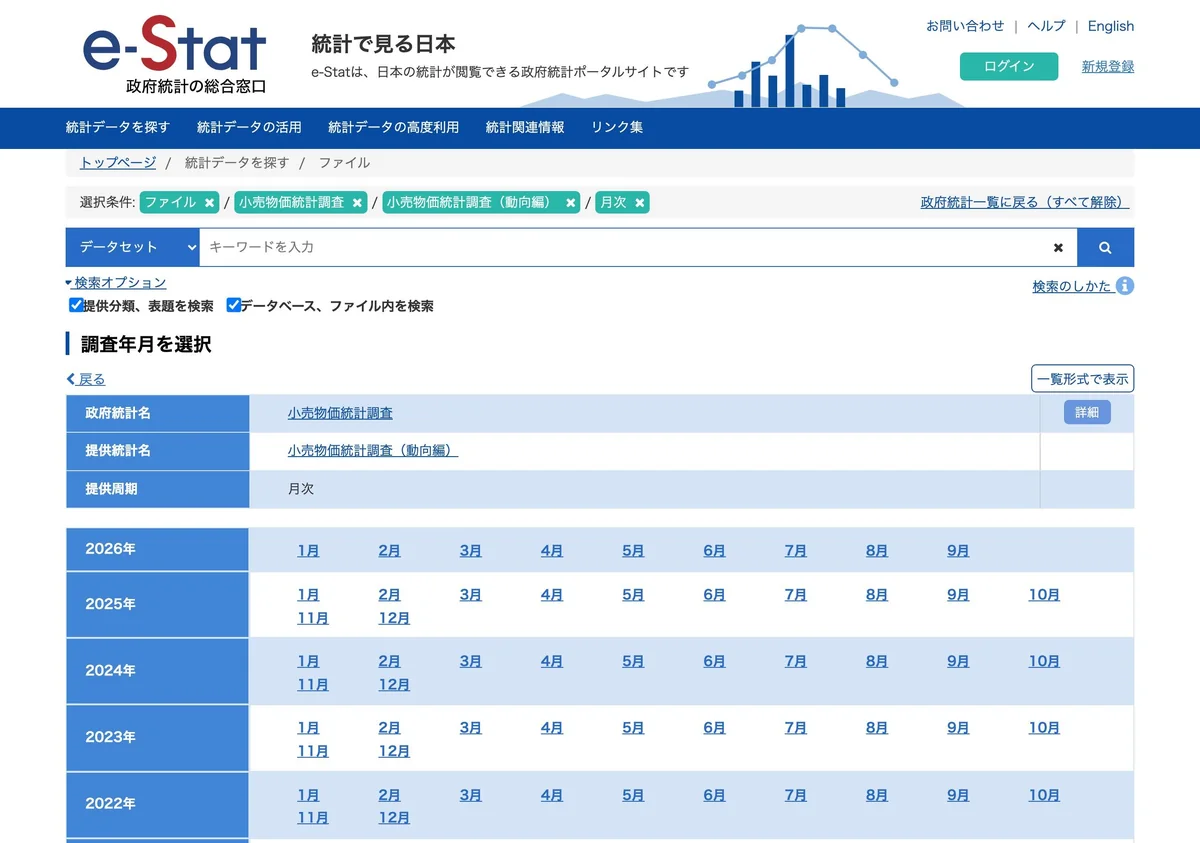Select 1月 for 2022年

click(309, 796)
